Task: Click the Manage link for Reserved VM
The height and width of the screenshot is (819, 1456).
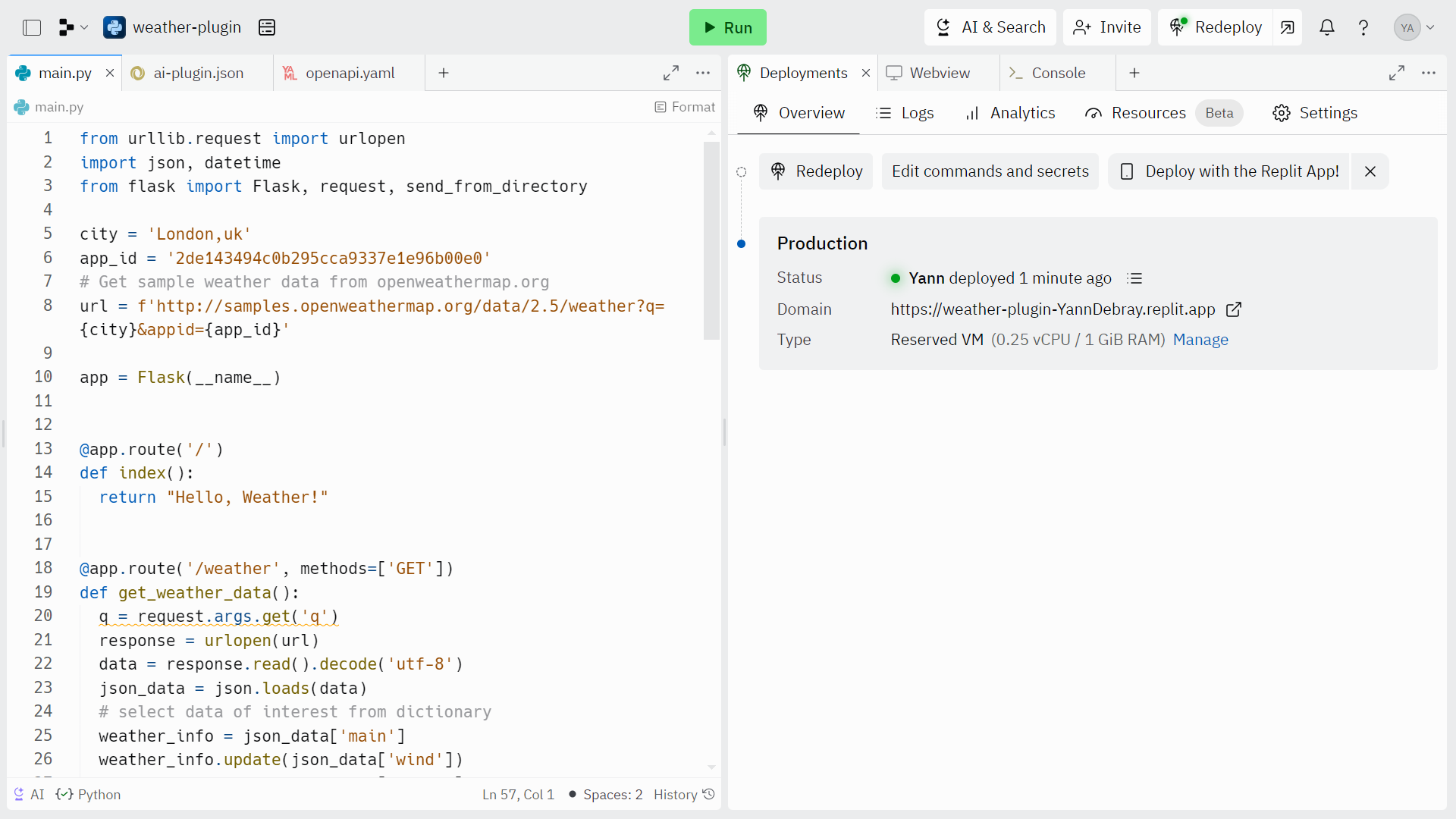Action: tap(1200, 340)
